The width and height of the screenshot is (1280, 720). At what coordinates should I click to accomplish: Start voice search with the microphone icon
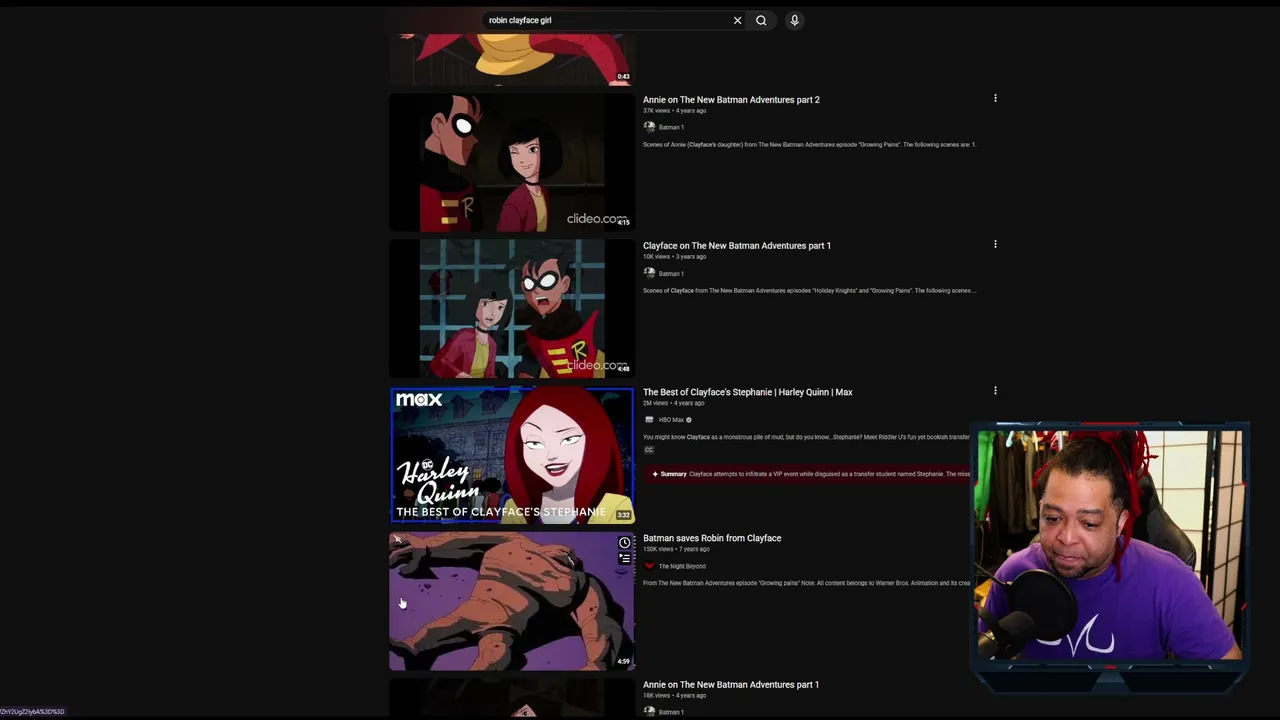point(794,20)
